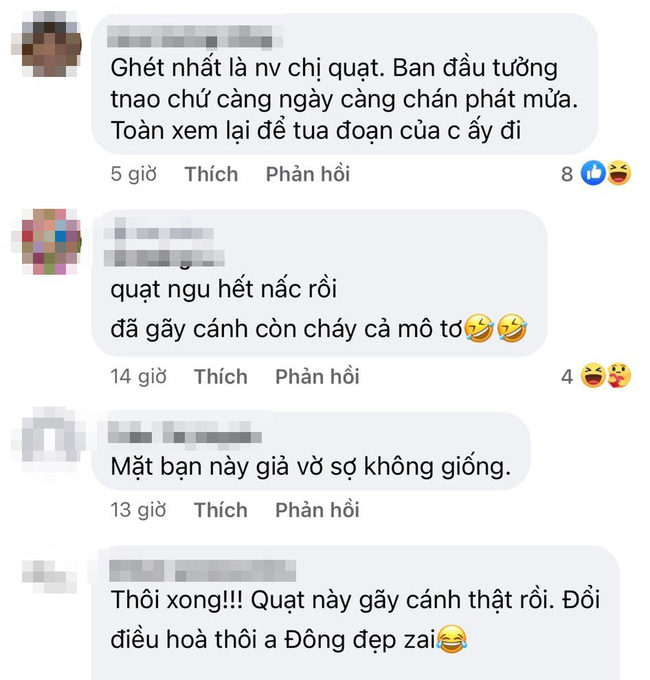
Task: Click the 13 giờ timestamp
Action: tap(138, 510)
